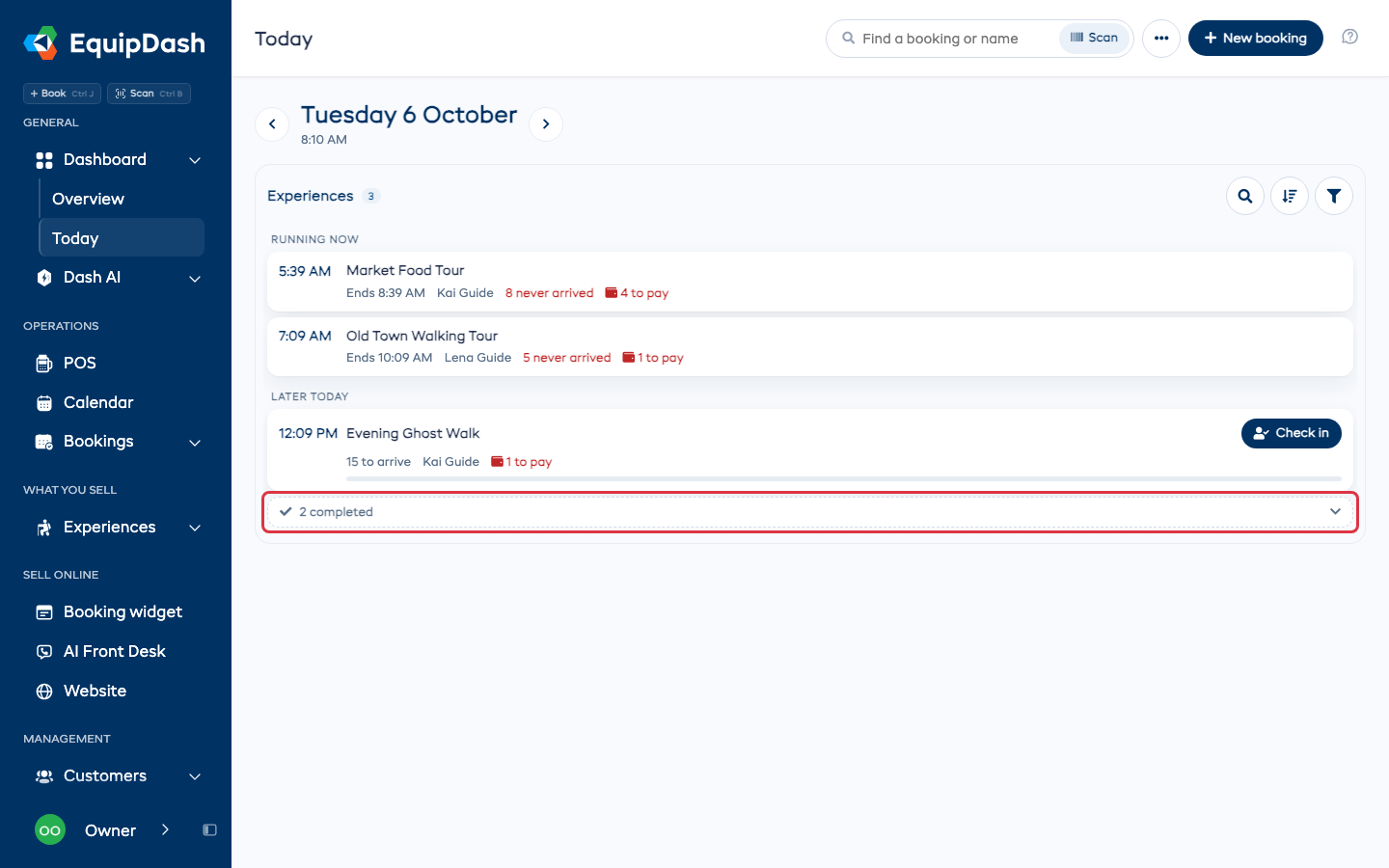This screenshot has height=868, width=1389.
Task: Go to previous day arrow
Action: [272, 123]
